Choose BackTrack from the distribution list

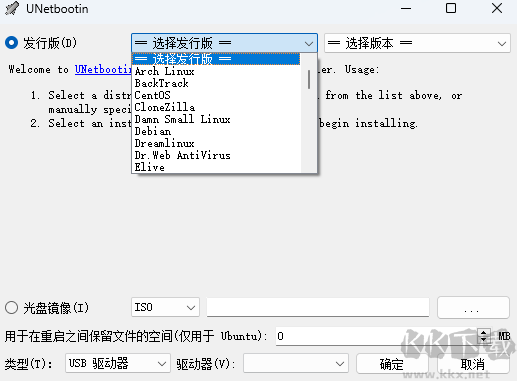[216, 83]
